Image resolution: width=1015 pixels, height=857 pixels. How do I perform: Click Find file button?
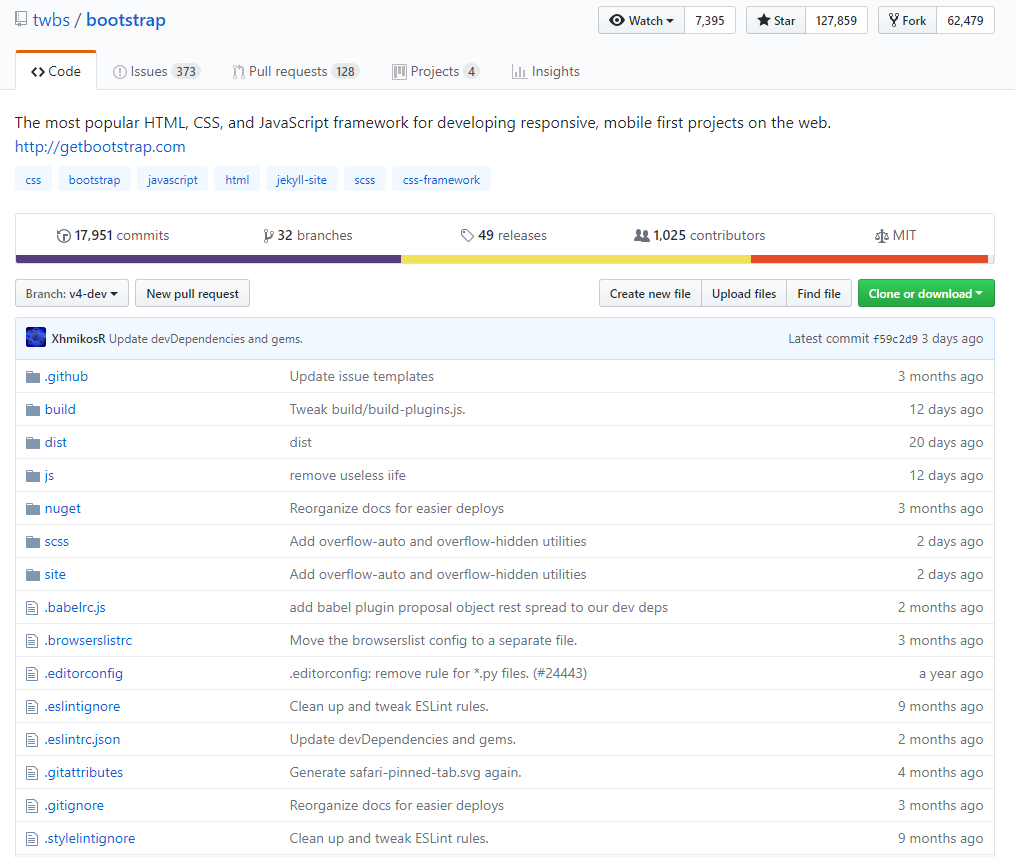(x=819, y=294)
